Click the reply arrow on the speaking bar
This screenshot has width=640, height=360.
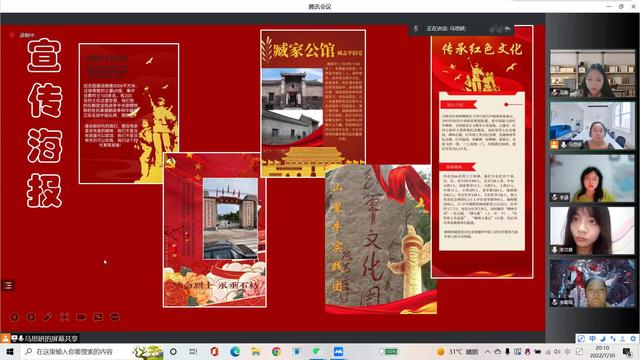[507, 29]
